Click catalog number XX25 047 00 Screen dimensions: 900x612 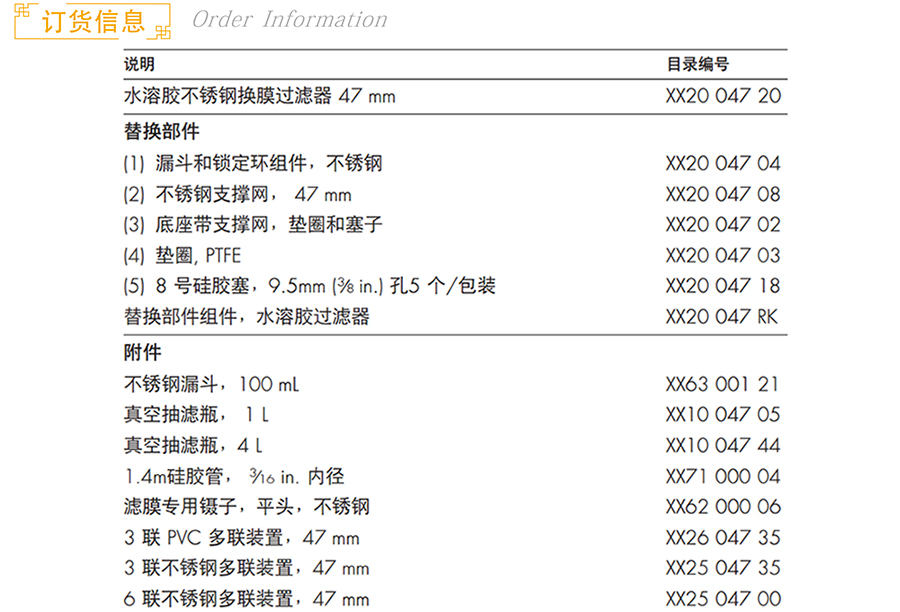722,599
